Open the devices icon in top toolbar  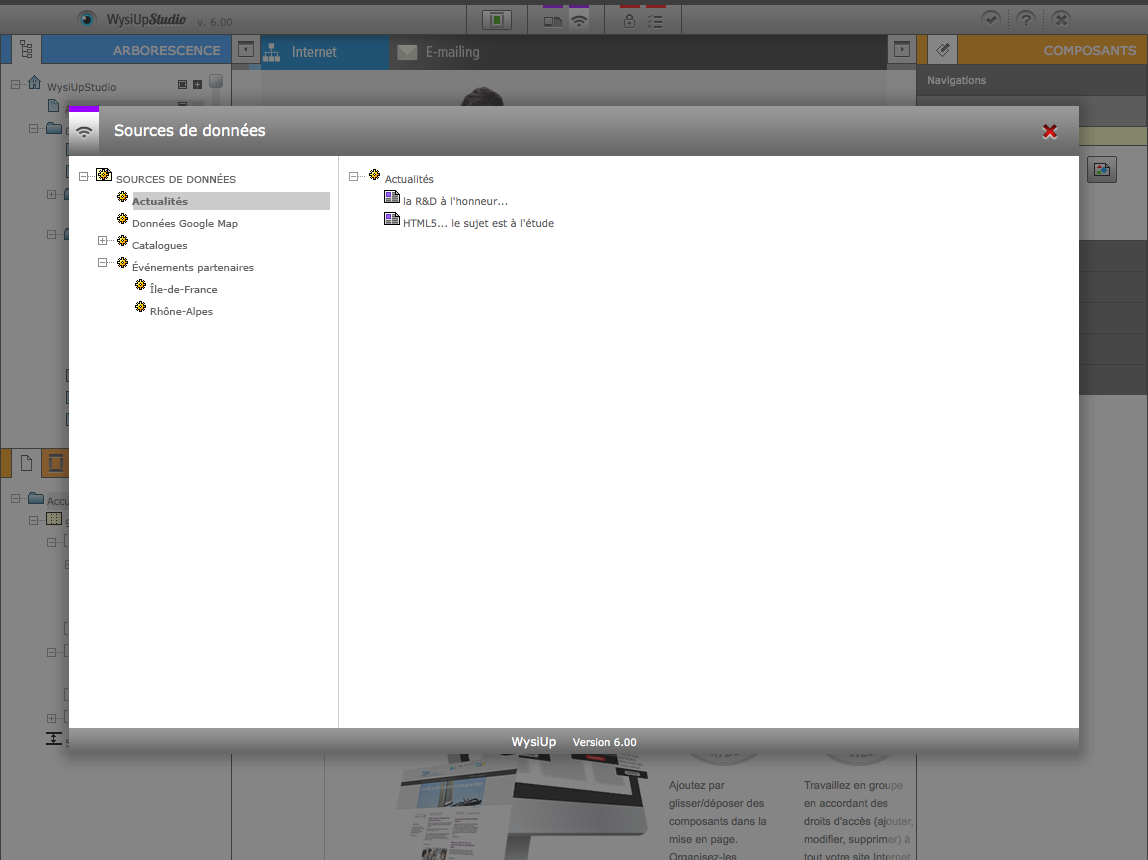pyautogui.click(x=553, y=21)
